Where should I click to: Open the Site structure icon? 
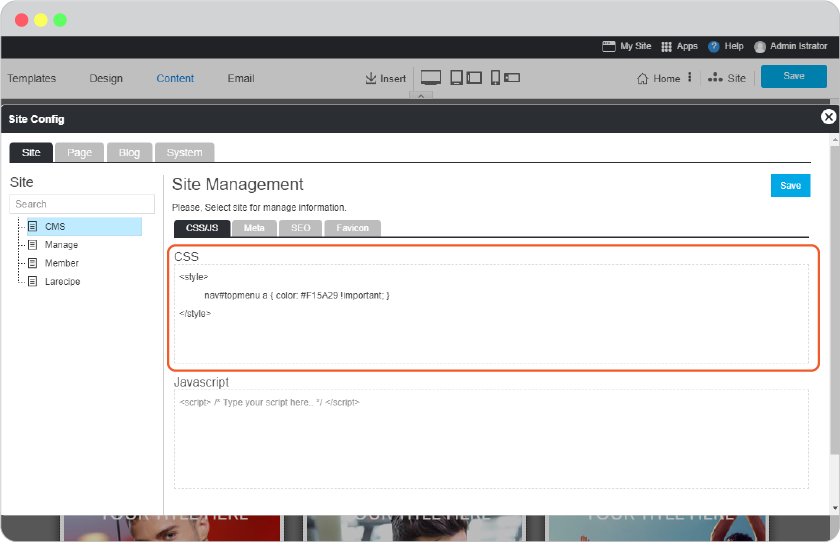coord(715,78)
